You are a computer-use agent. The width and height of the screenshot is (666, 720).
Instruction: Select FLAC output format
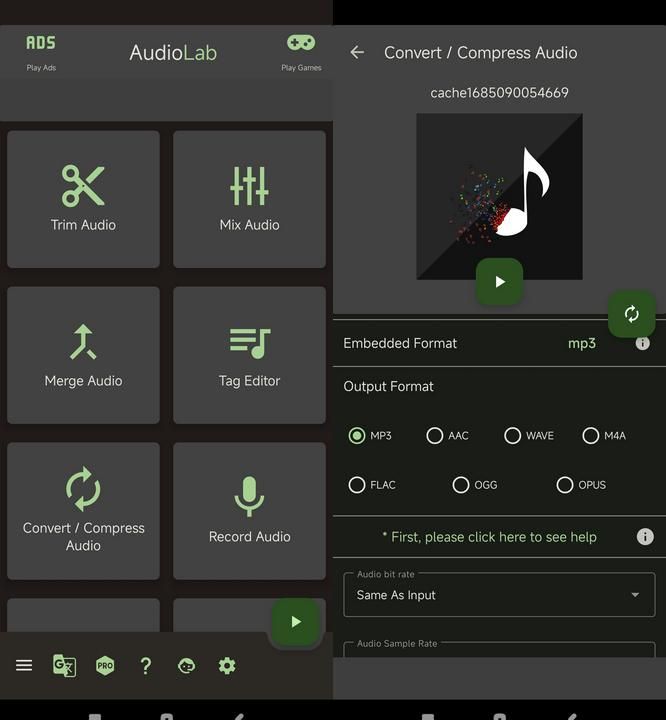coord(372,485)
